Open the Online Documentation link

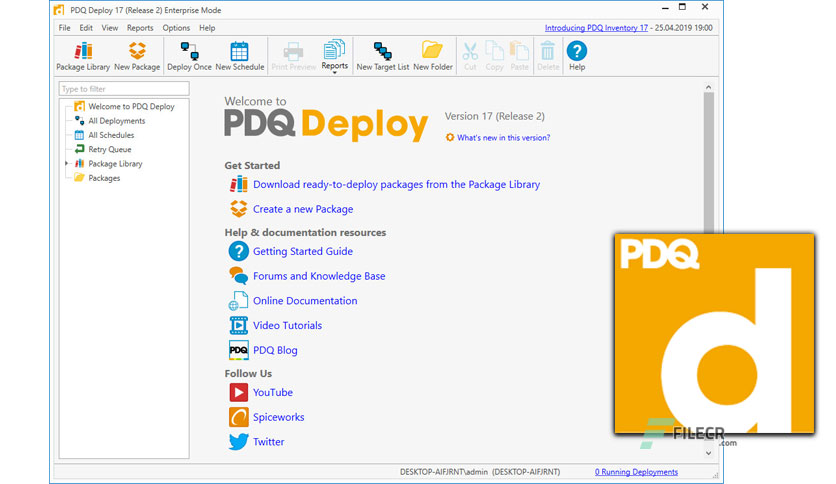point(305,301)
